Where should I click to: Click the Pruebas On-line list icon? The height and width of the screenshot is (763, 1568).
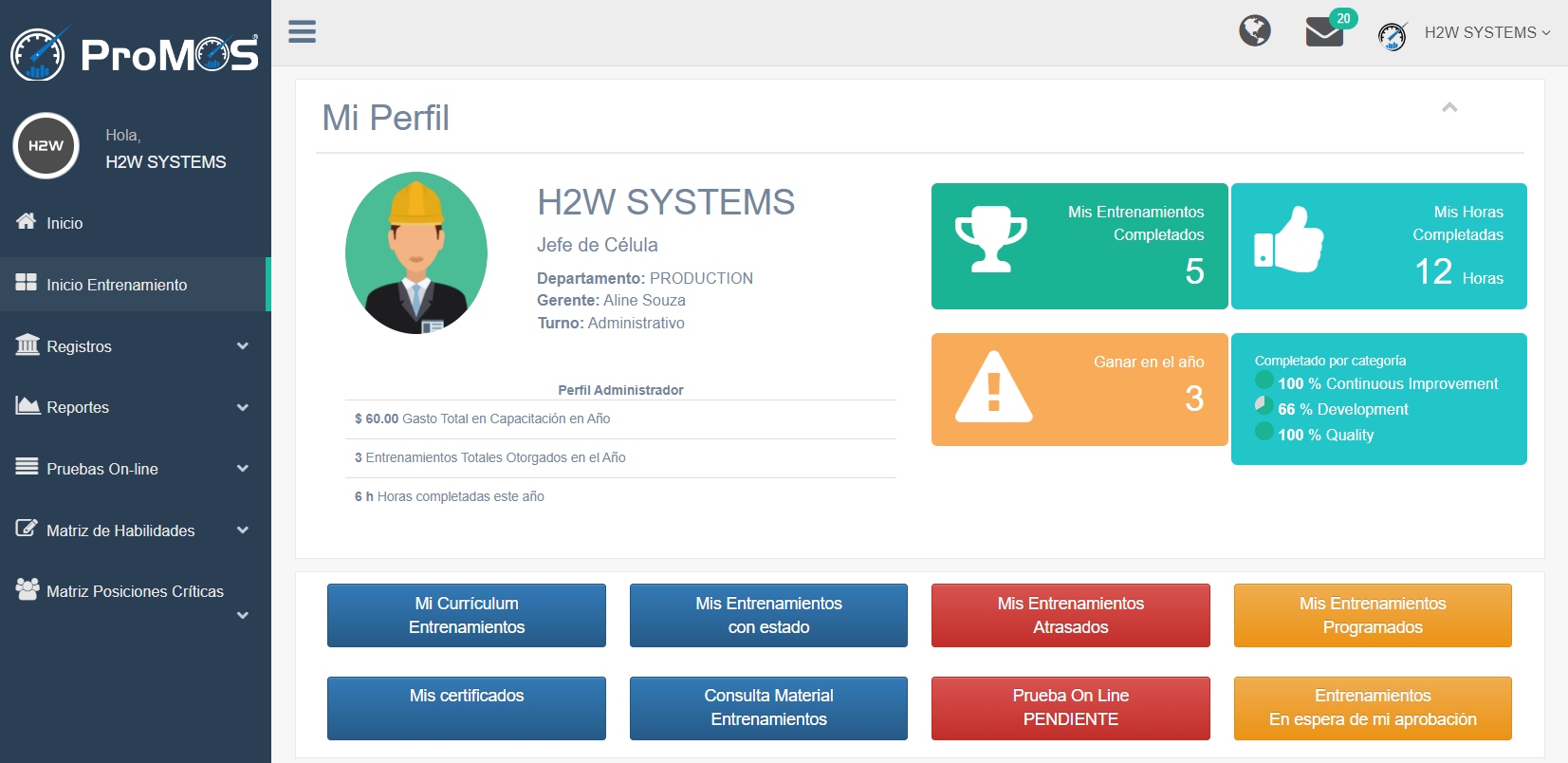[27, 467]
